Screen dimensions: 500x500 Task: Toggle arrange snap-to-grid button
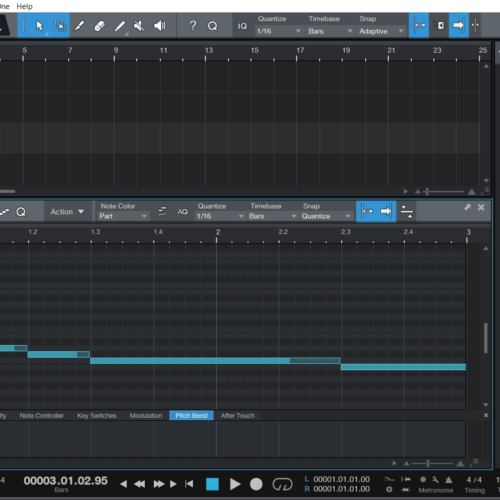tap(419, 25)
